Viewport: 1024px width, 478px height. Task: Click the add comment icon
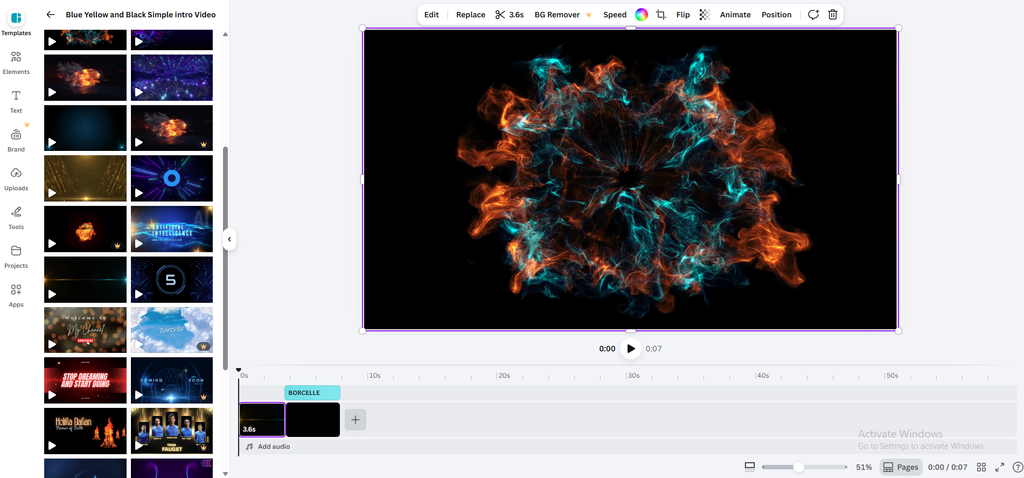click(813, 14)
